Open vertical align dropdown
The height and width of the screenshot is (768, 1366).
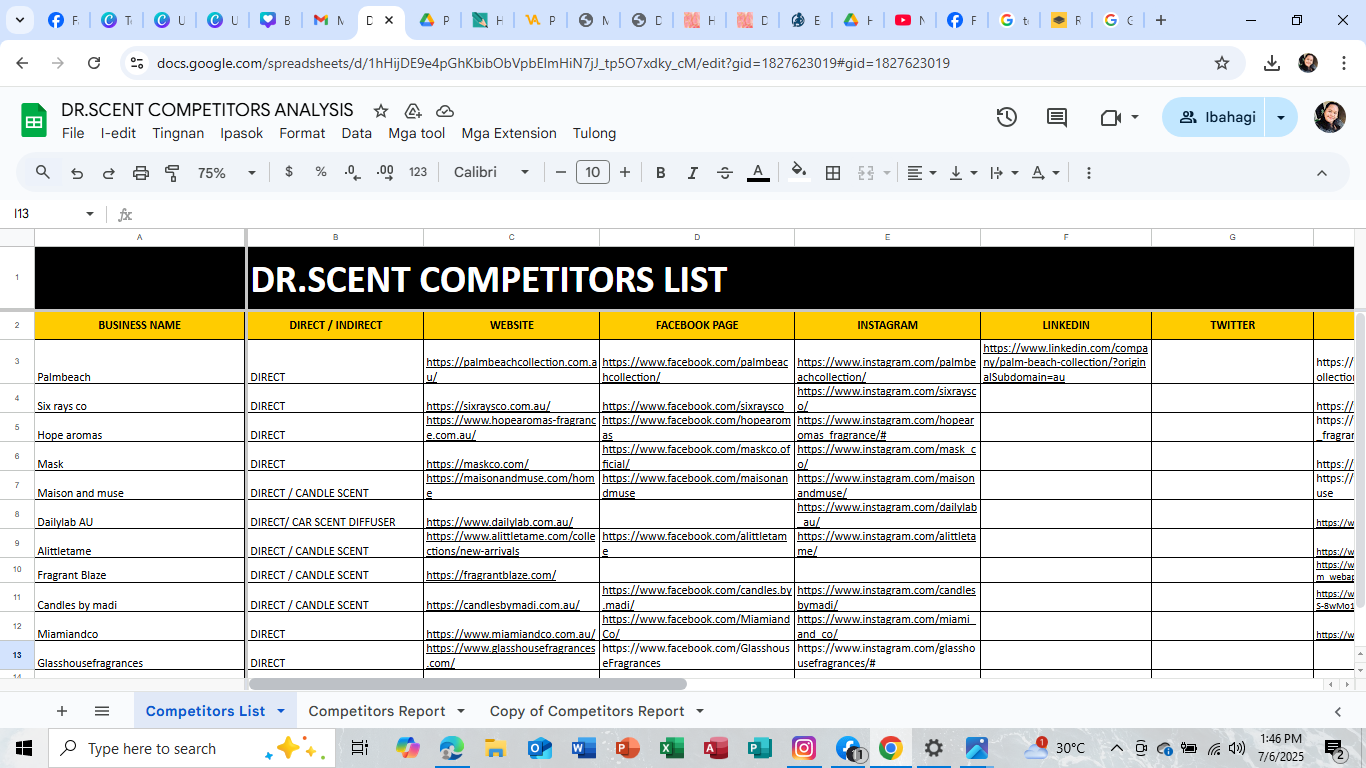click(962, 173)
